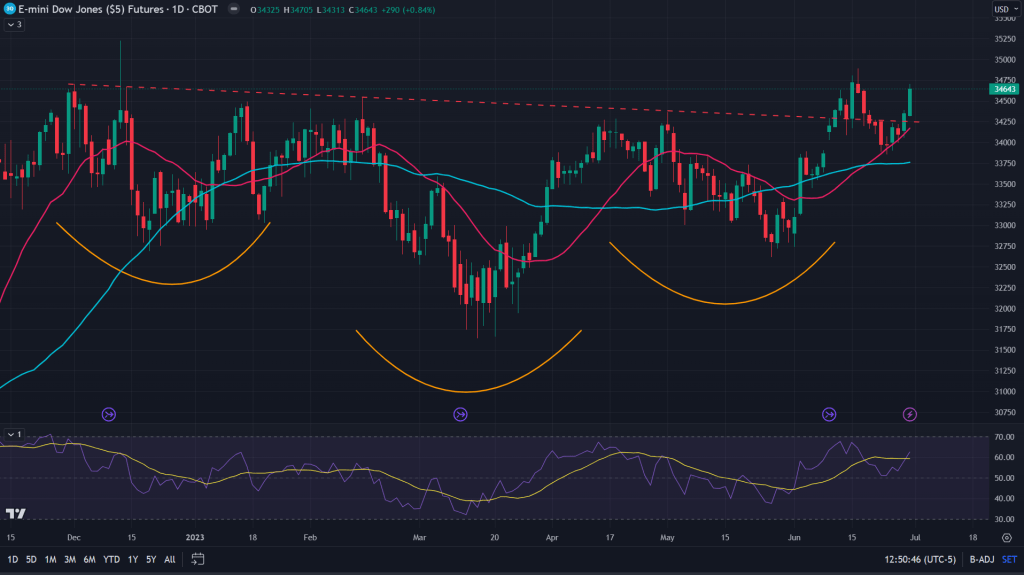Click the first rollover event marker near December
Image resolution: width=1024 pixels, height=575 pixels.
pos(109,414)
